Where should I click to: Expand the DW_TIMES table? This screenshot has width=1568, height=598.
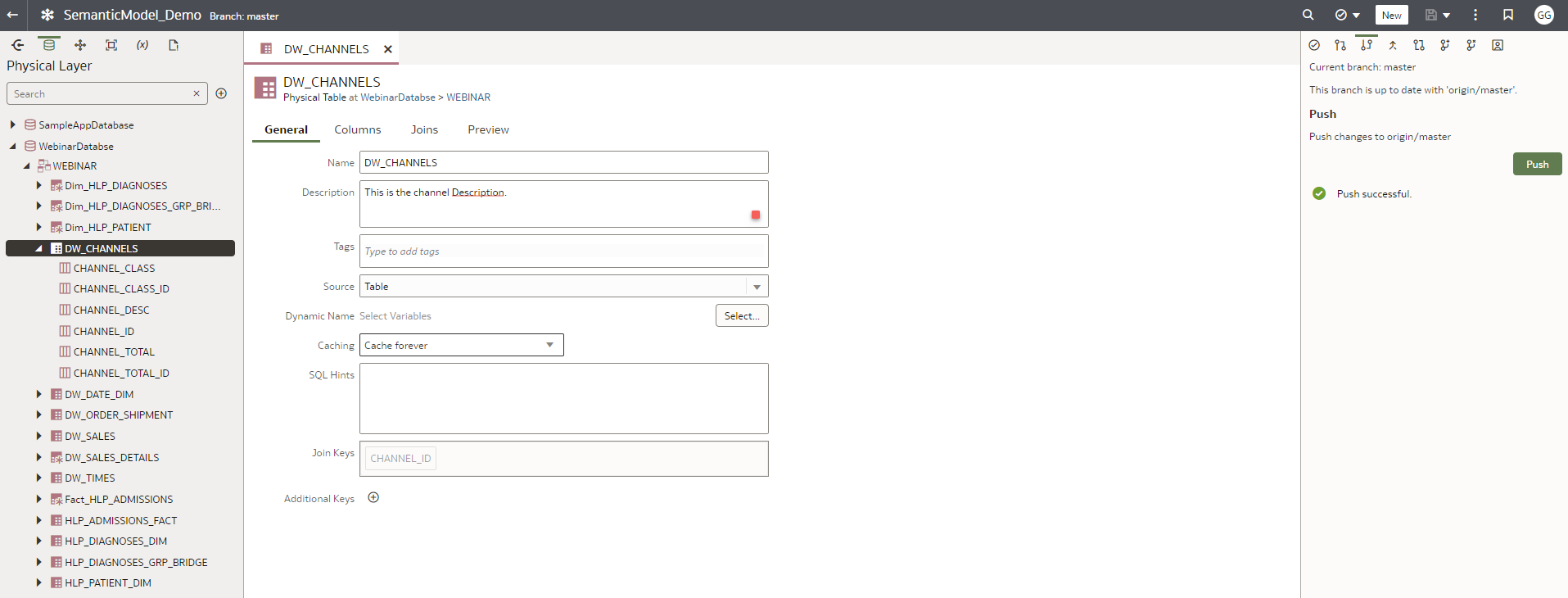tap(38, 478)
